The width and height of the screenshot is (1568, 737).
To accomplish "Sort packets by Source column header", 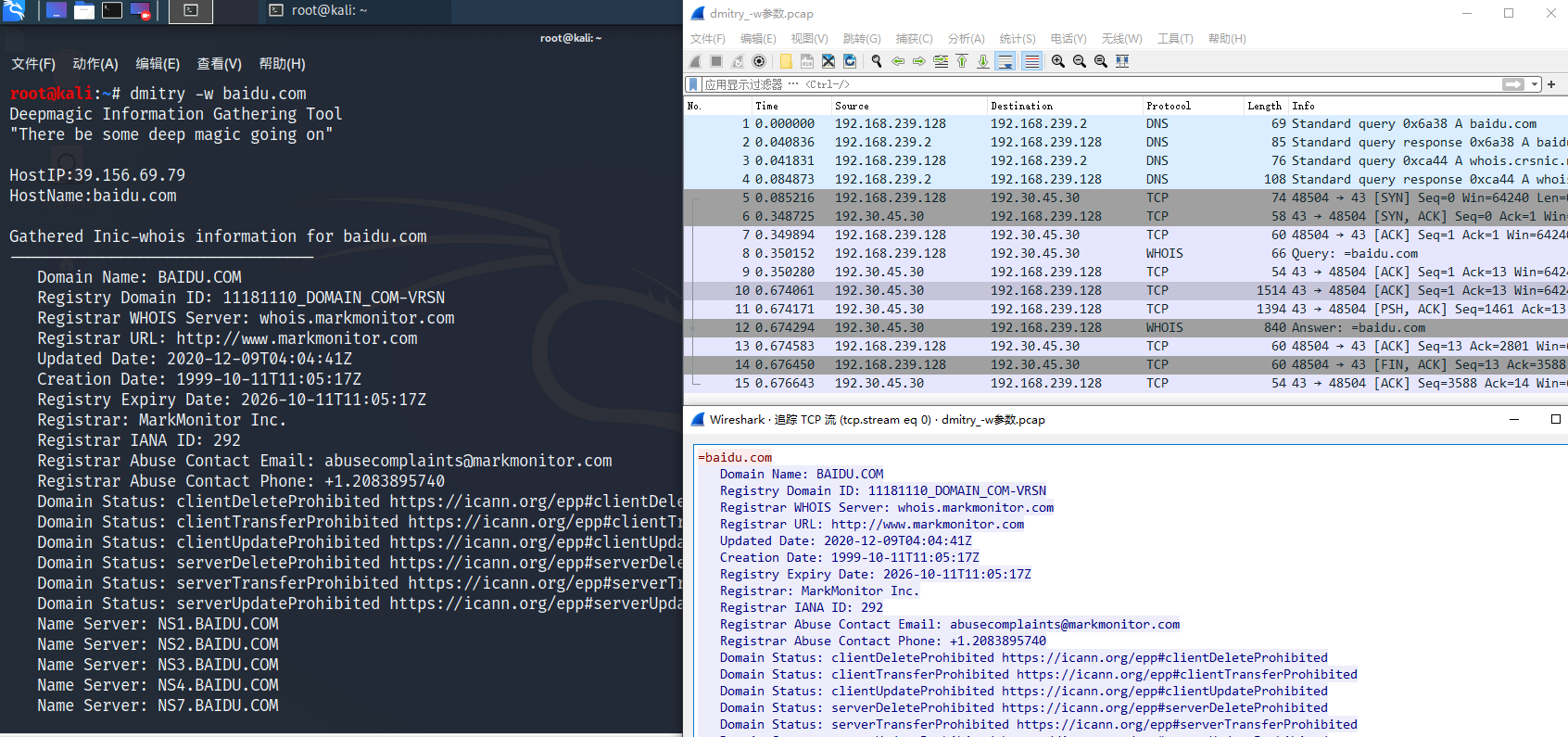I will (908, 106).
